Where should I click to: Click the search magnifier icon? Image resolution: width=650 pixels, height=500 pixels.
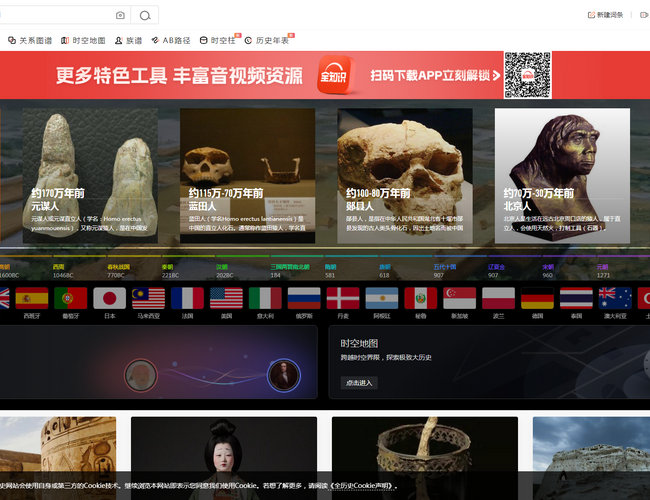(x=145, y=15)
